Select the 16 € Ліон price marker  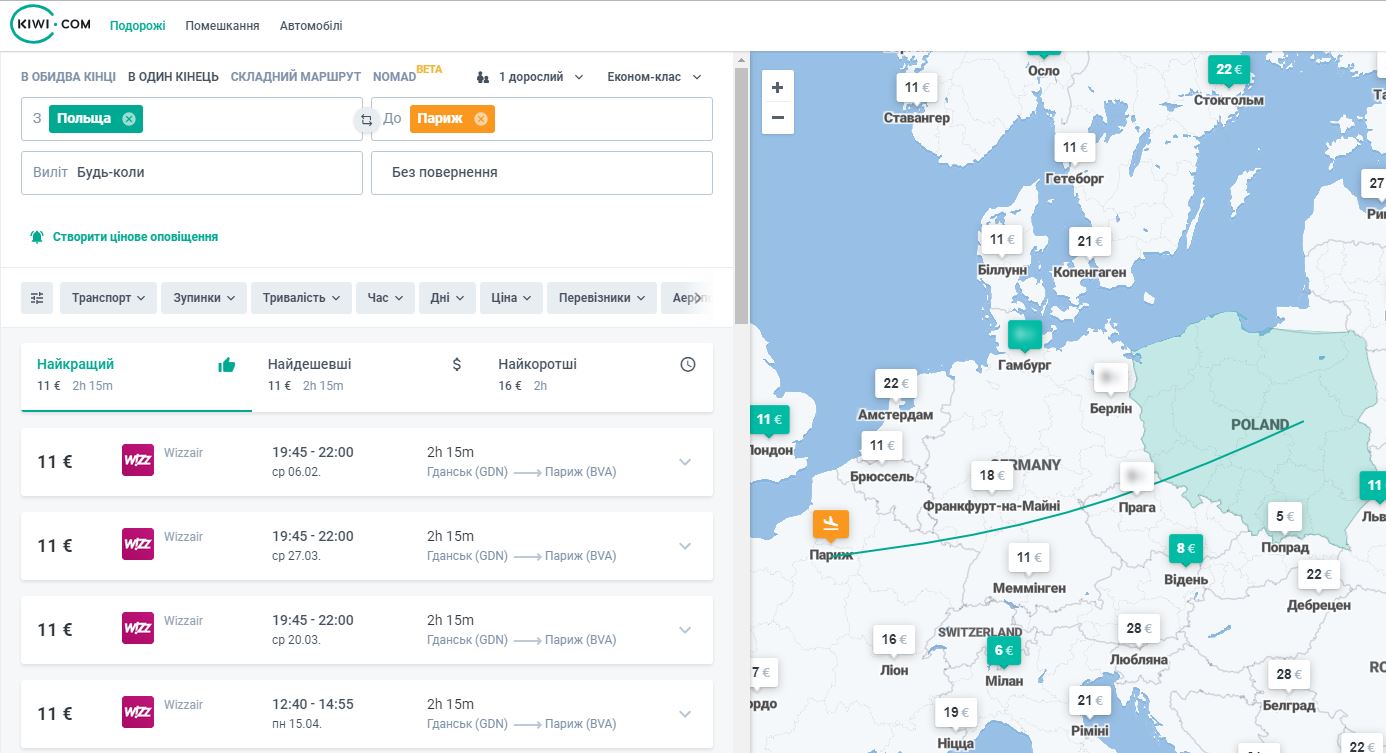pos(895,641)
